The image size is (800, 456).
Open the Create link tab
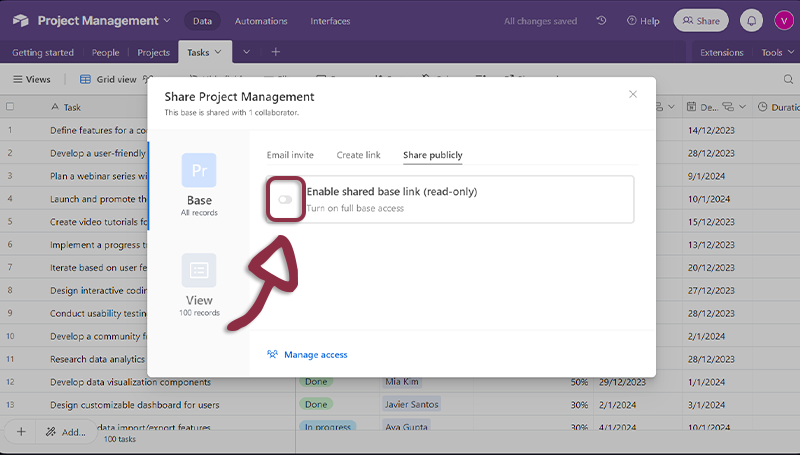click(x=358, y=155)
